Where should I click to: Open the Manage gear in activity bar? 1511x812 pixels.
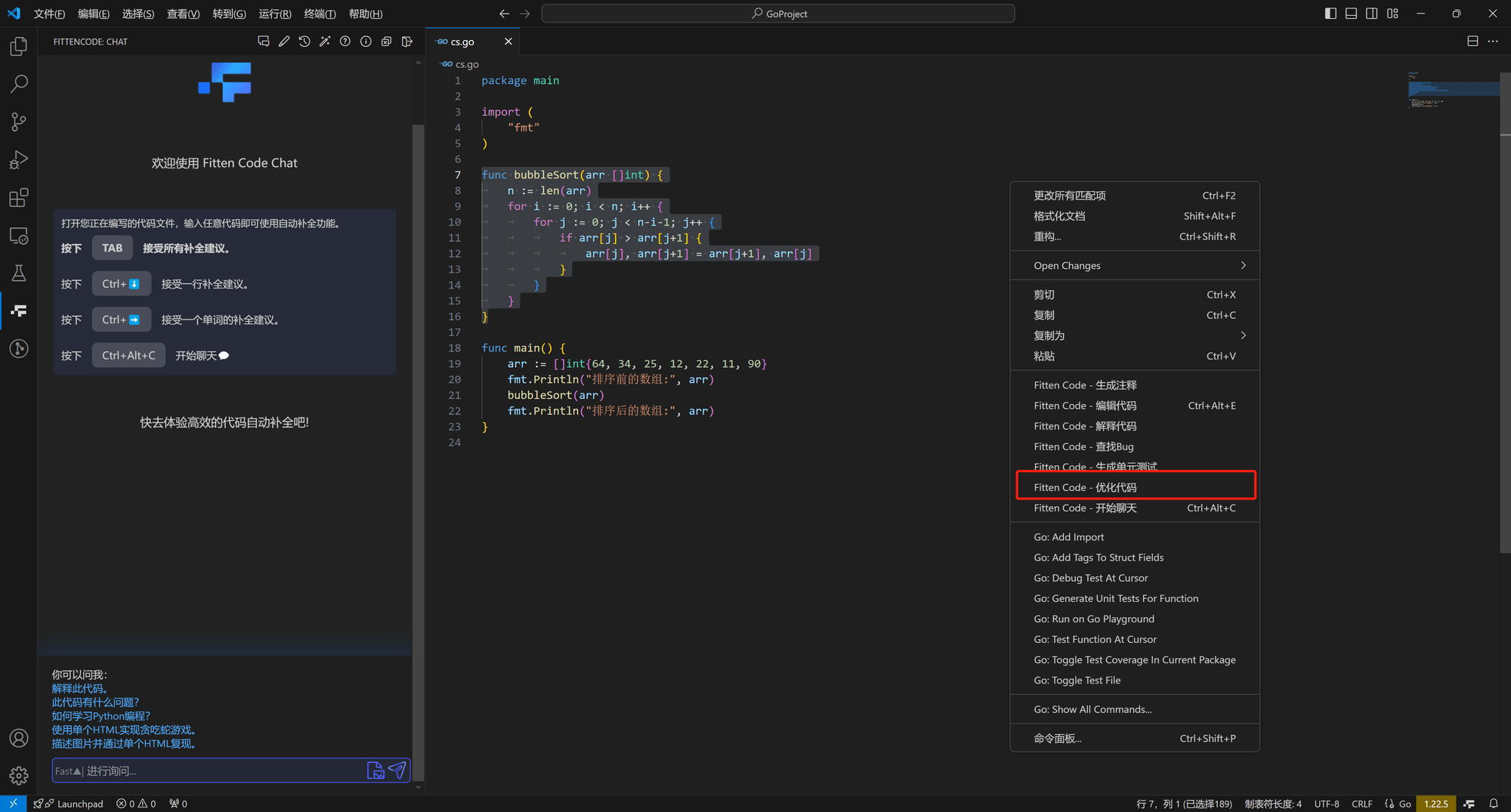click(x=19, y=775)
